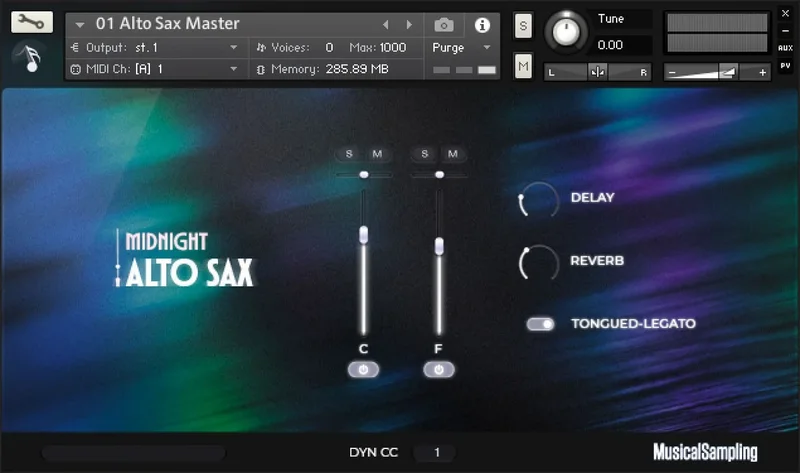
Task: Open snapshot view with camera icon
Action: [x=444, y=24]
